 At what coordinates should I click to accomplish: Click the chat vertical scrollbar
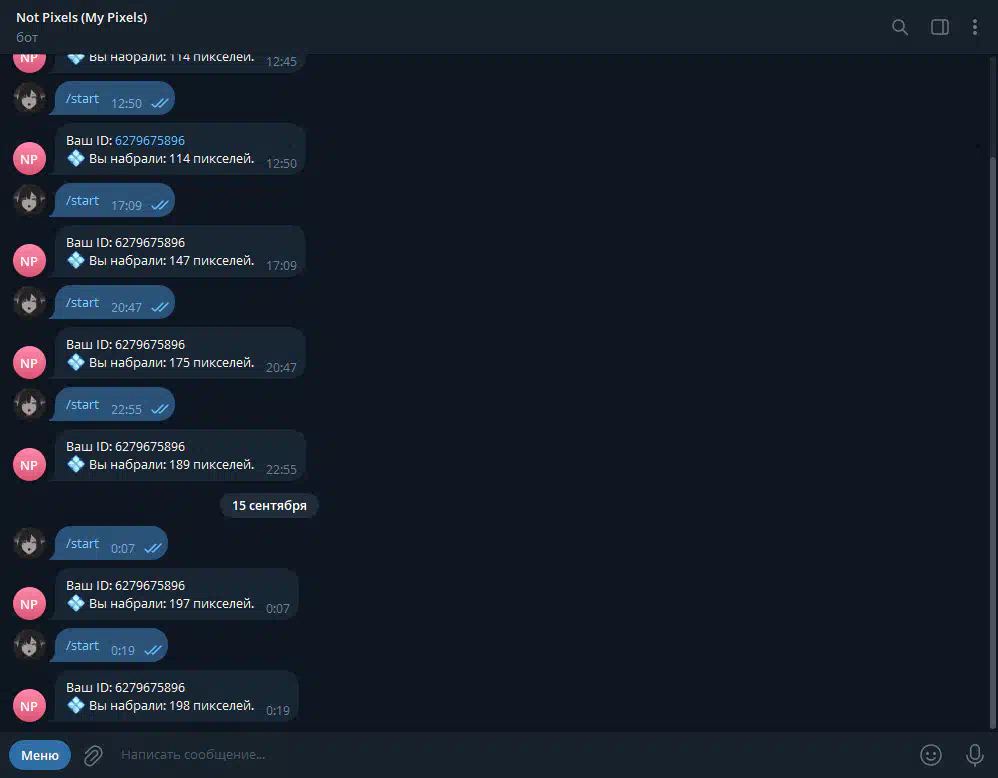click(993, 439)
